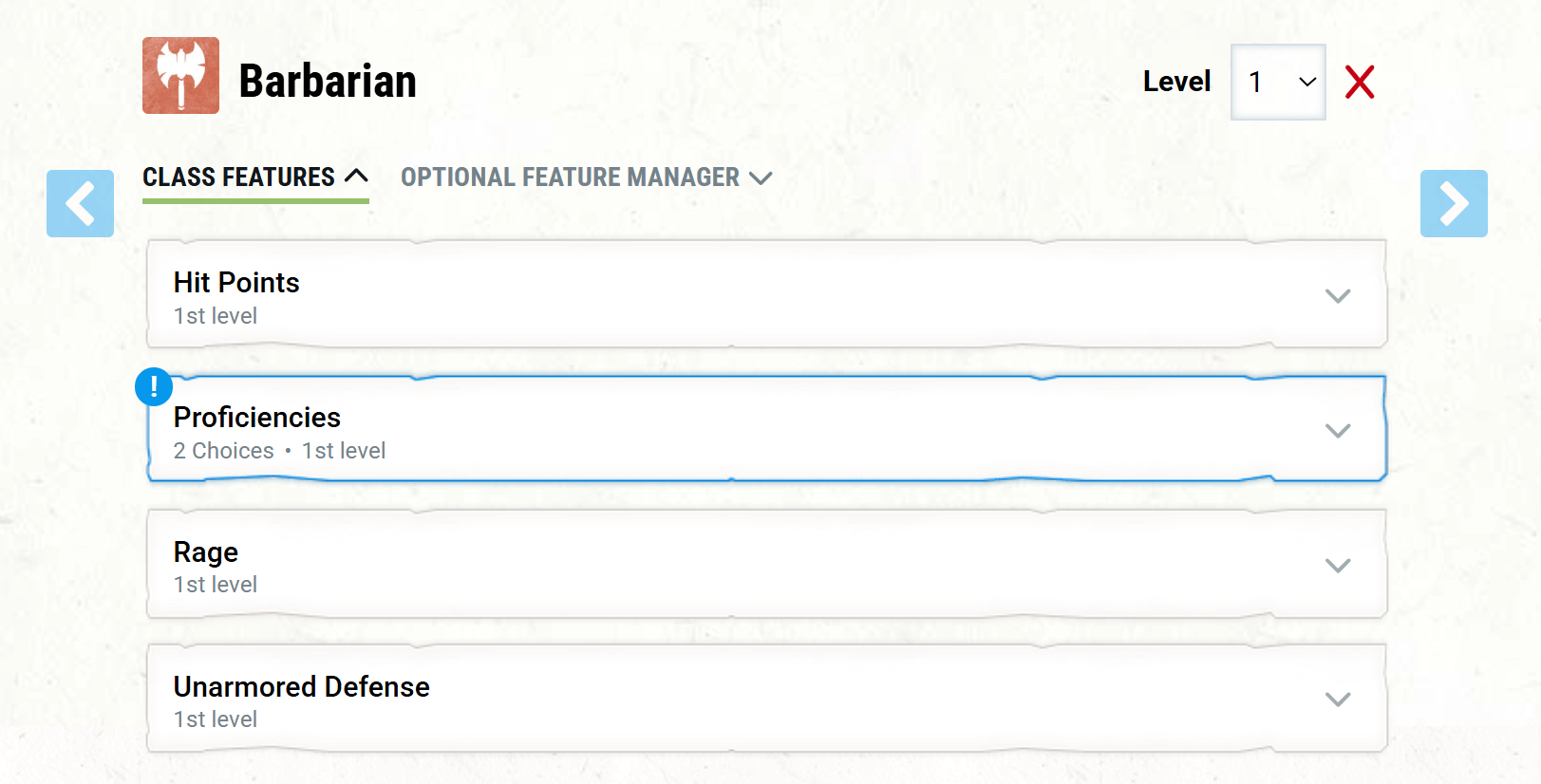Click the "2 Choices" text under Proficiencies
This screenshot has height=784, width=1541.
(223, 451)
